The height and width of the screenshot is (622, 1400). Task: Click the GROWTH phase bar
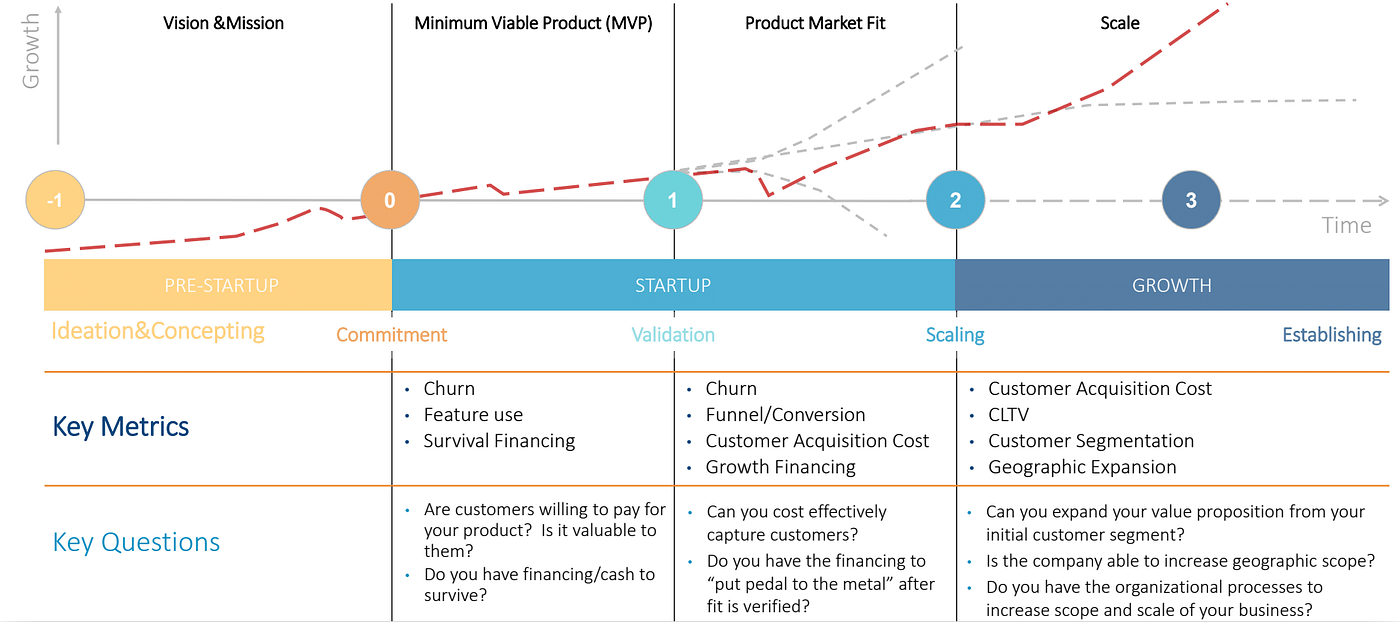coord(1172,285)
